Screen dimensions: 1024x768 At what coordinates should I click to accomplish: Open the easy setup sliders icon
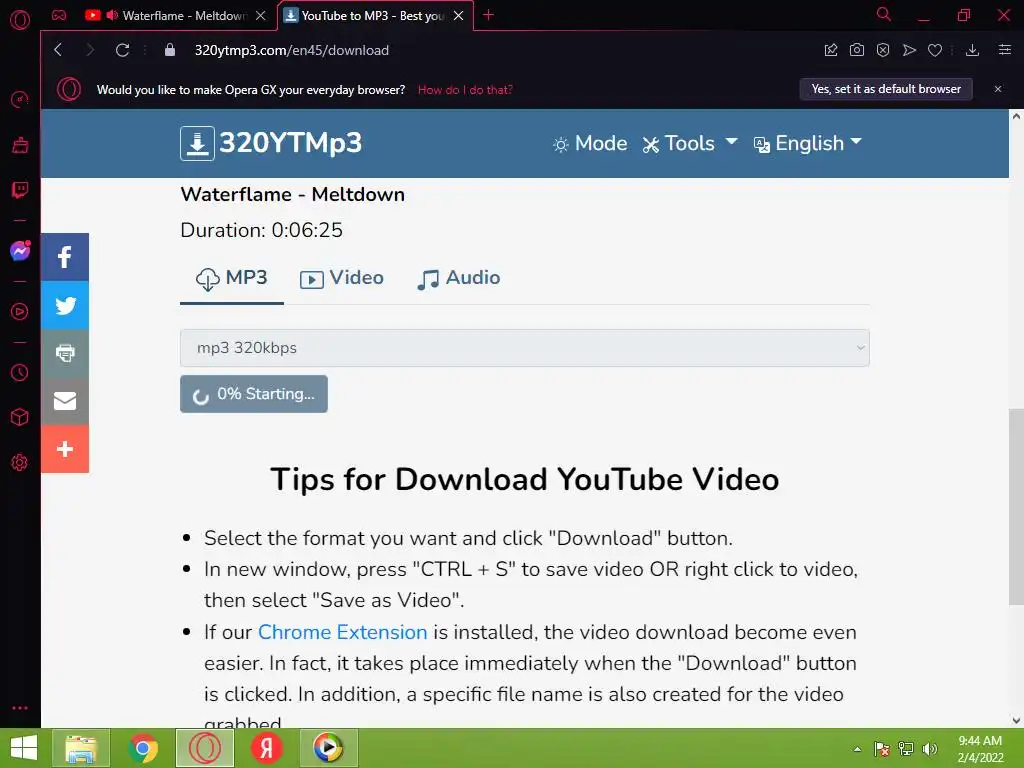point(1004,50)
